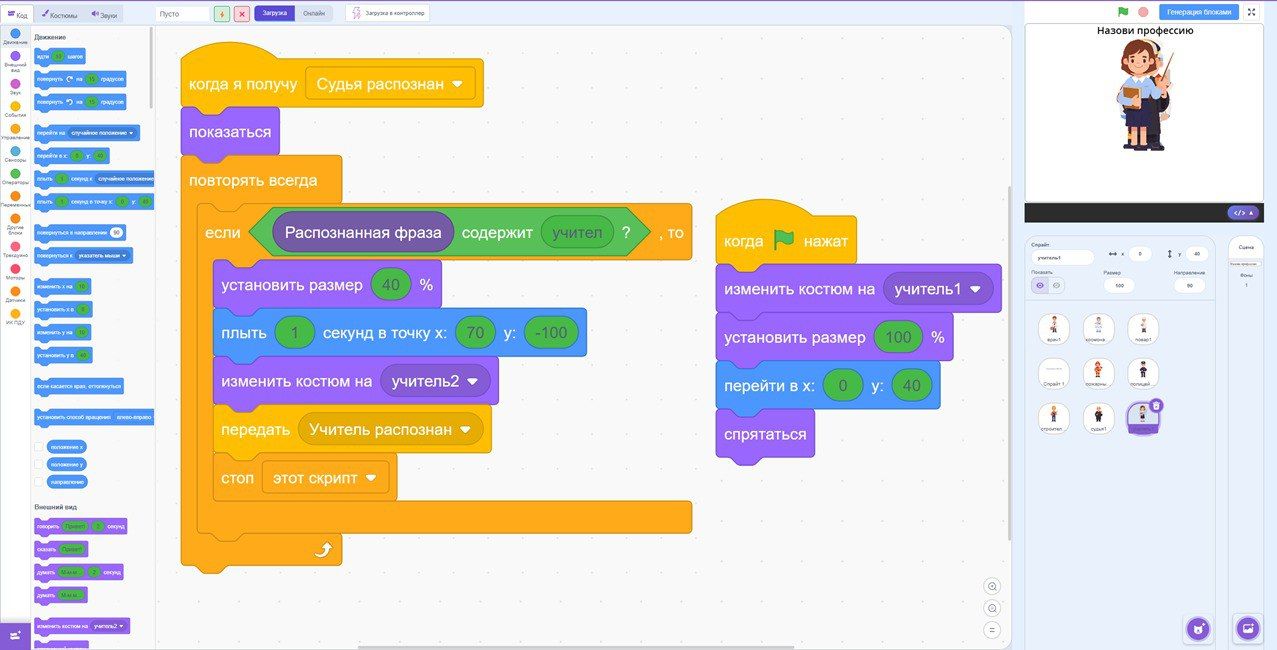This screenshot has width=1277, height=650.
Task: Enter fullscreen stage mode
Action: pyautogui.click(x=1251, y=12)
